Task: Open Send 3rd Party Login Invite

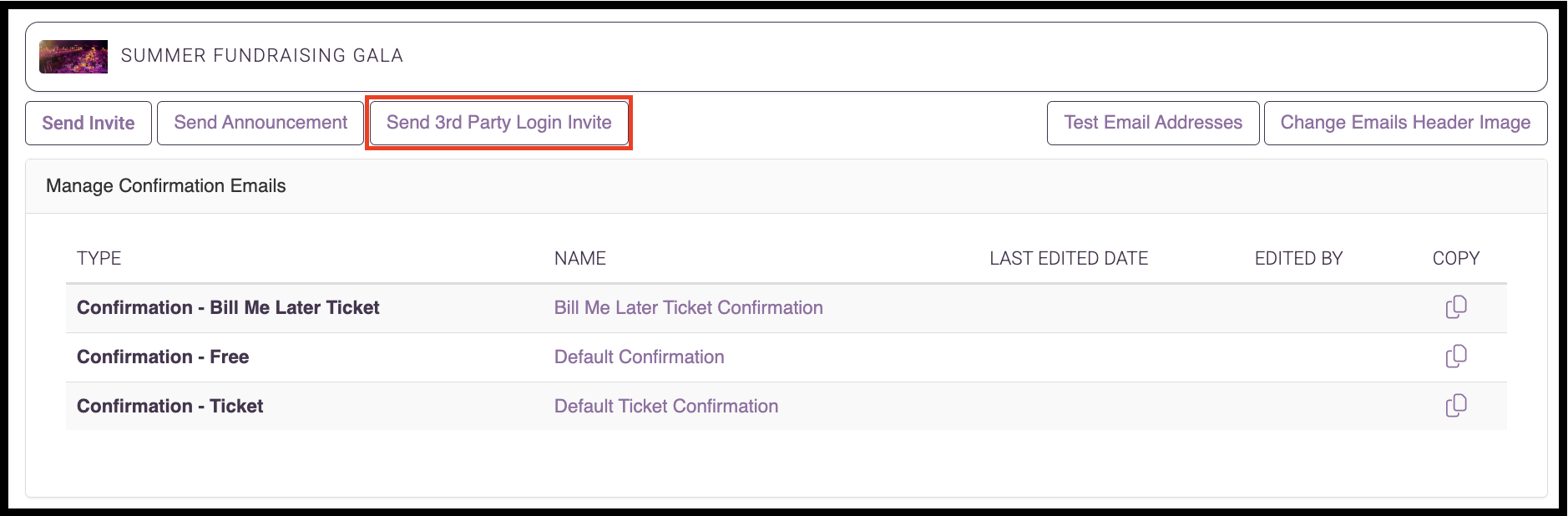Action: coord(499,123)
